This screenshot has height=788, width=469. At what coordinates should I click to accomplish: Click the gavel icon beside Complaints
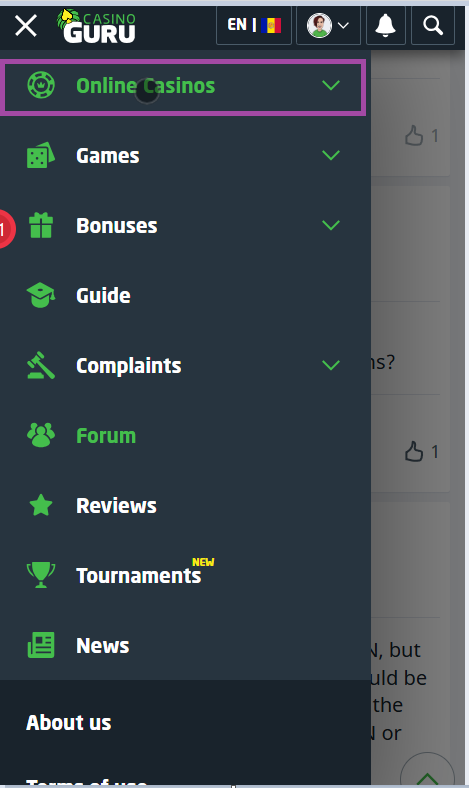coord(41,365)
